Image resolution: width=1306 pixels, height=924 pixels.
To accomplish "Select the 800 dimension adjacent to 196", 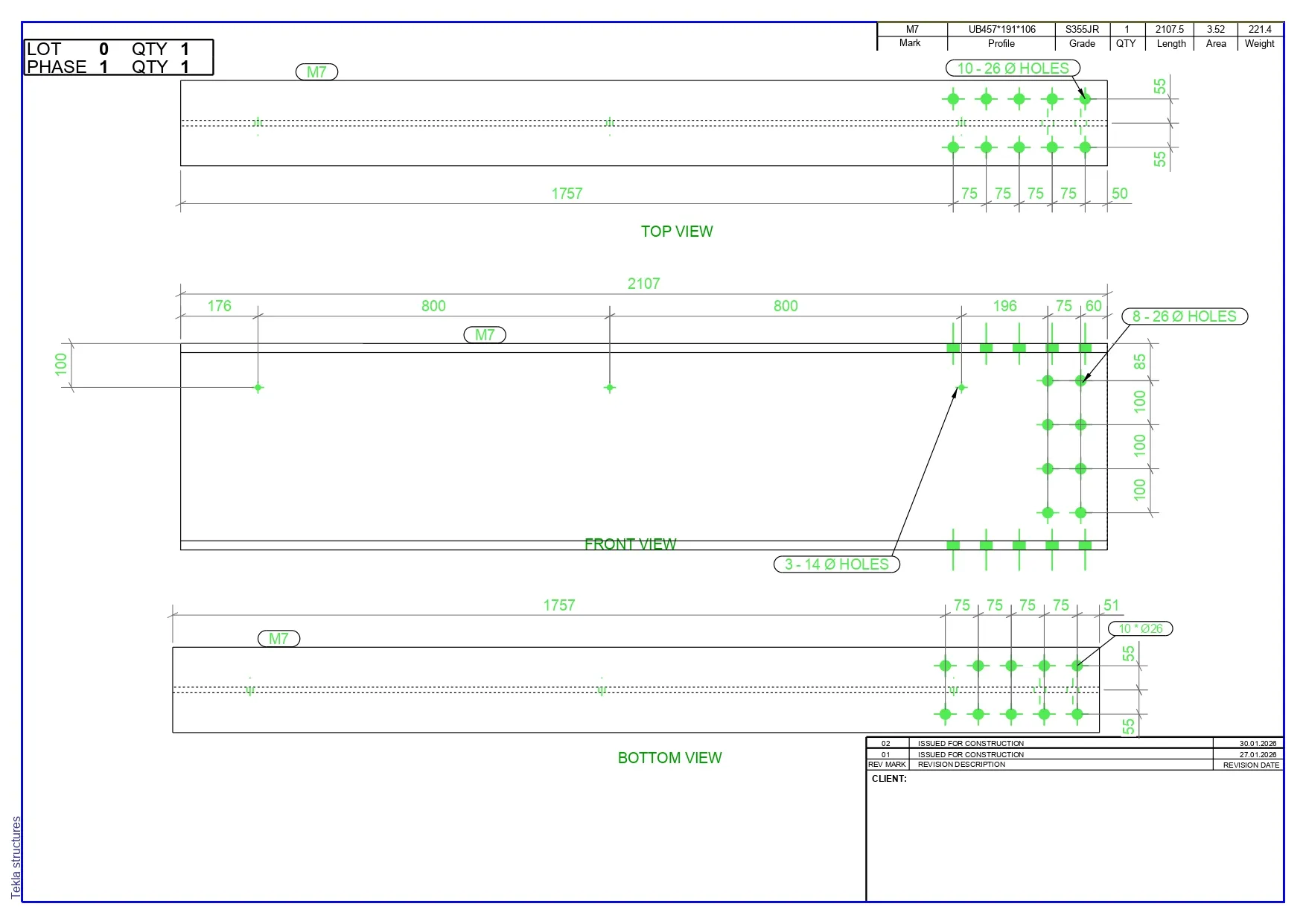I will [x=786, y=306].
